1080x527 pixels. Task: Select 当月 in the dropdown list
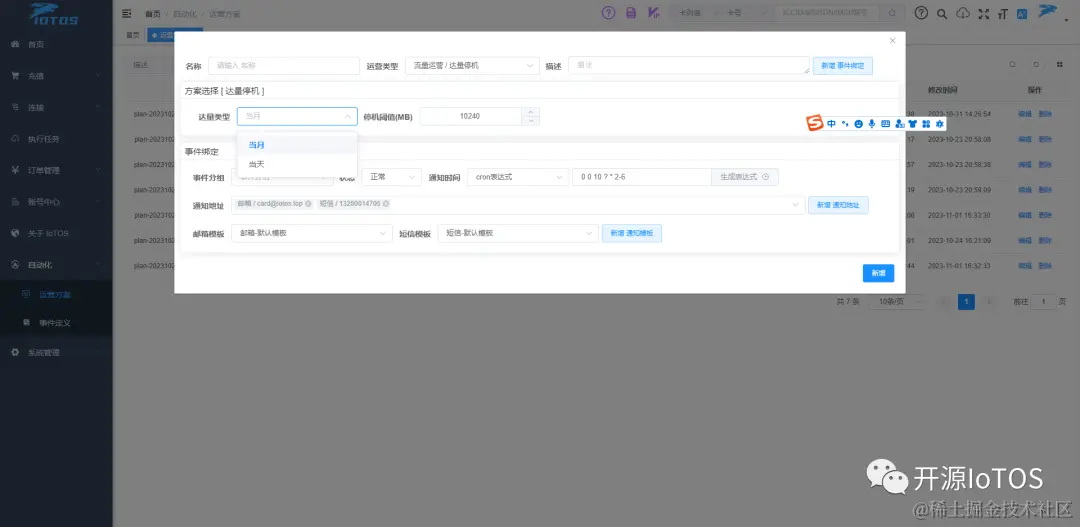pyautogui.click(x=298, y=145)
